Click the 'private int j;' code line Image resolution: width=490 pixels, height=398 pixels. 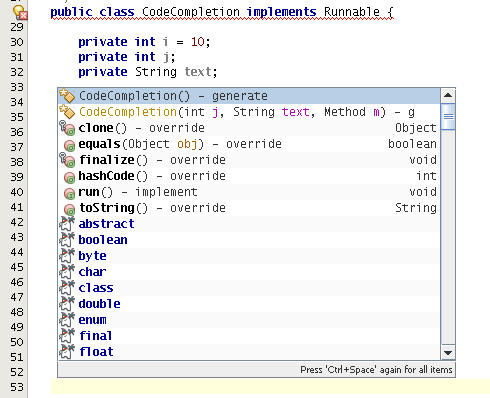tap(127, 57)
